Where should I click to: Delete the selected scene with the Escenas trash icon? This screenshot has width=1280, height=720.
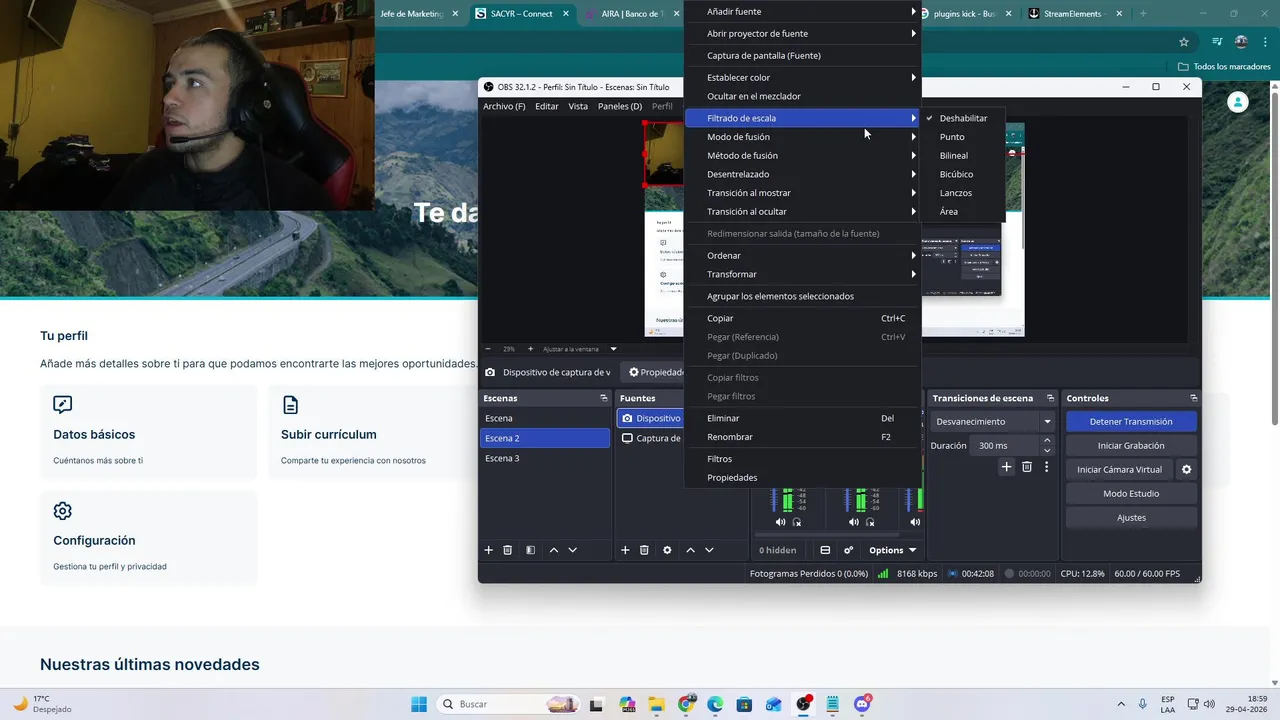[x=508, y=550]
